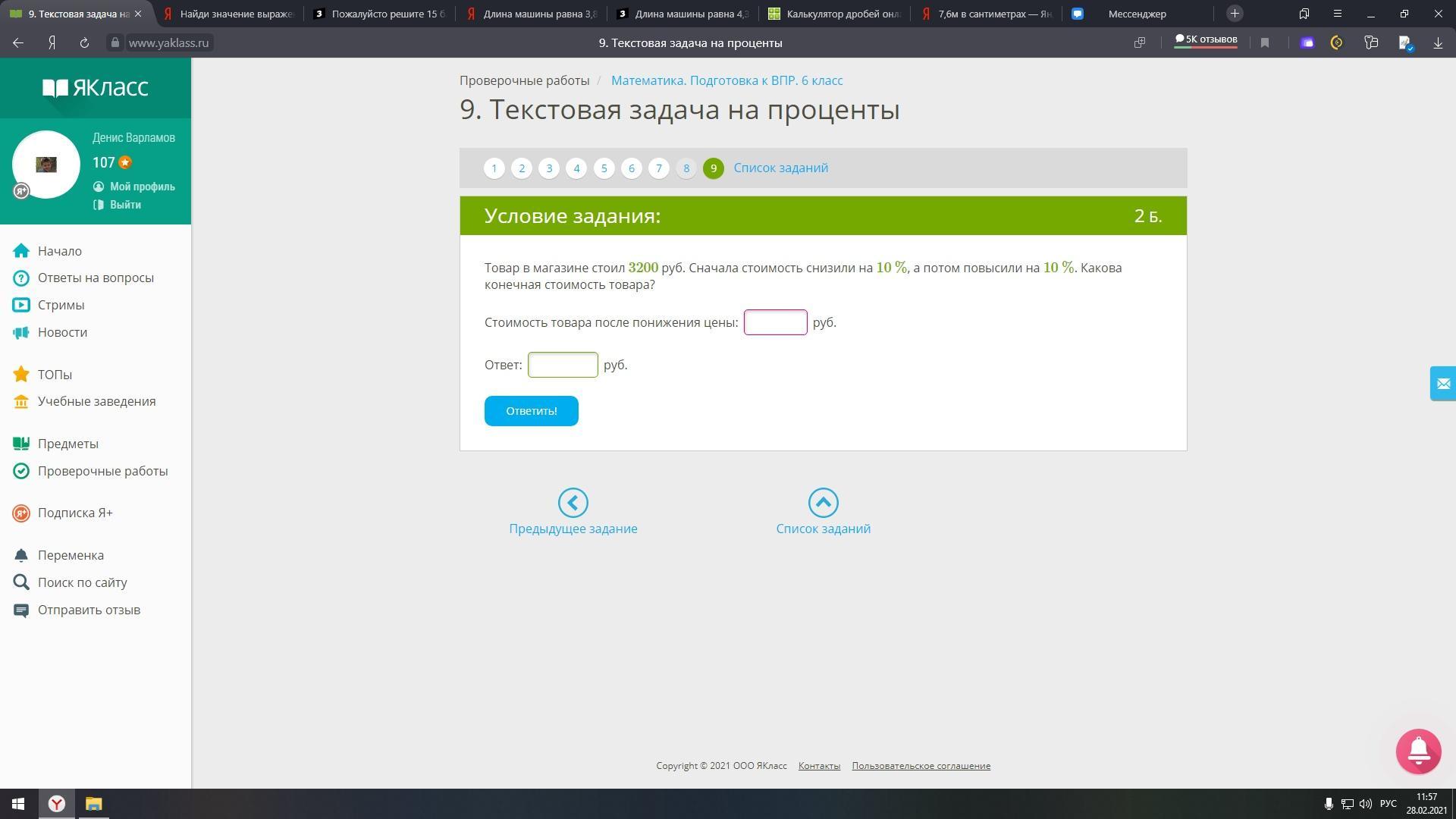Open ТОПы in the sidebar
The image size is (1456, 819).
coord(42,375)
